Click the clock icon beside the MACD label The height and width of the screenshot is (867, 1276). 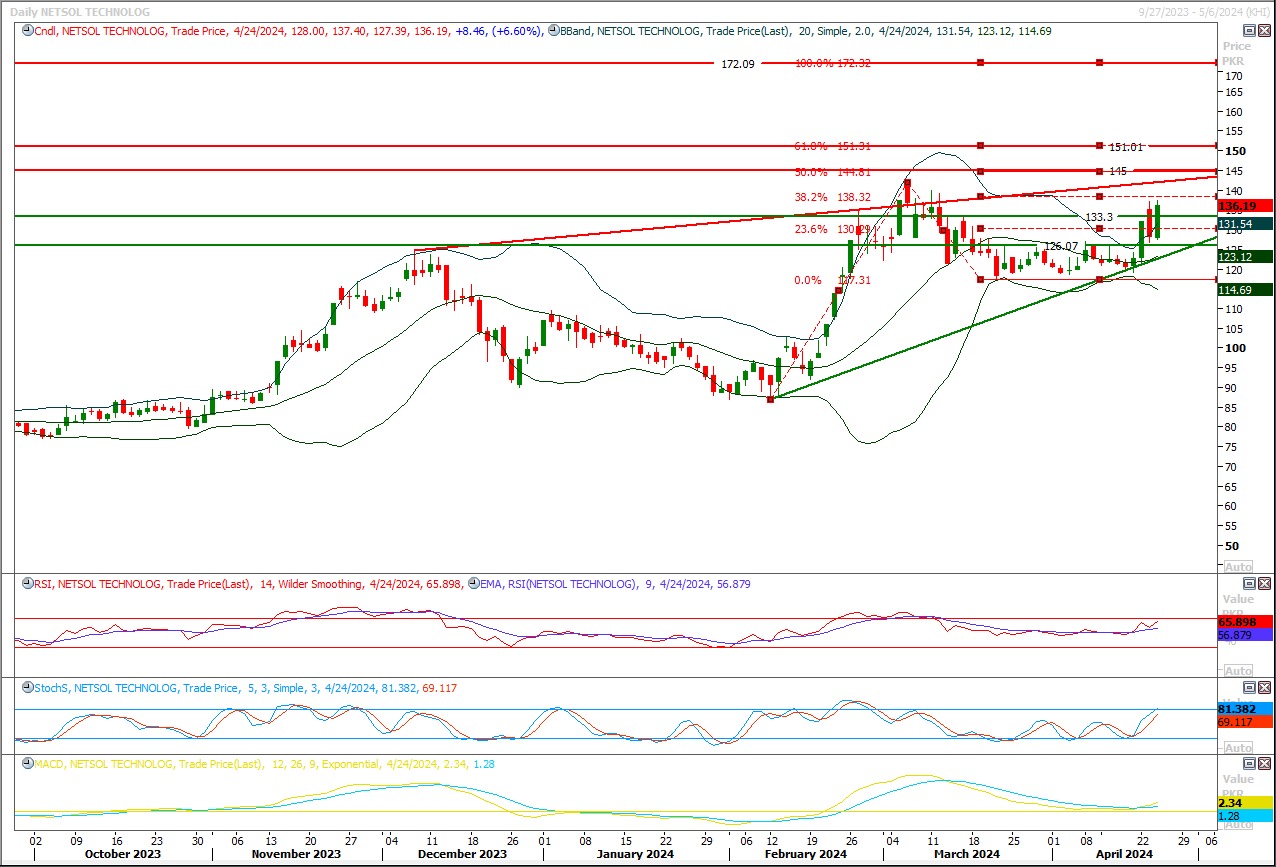pyautogui.click(x=26, y=764)
